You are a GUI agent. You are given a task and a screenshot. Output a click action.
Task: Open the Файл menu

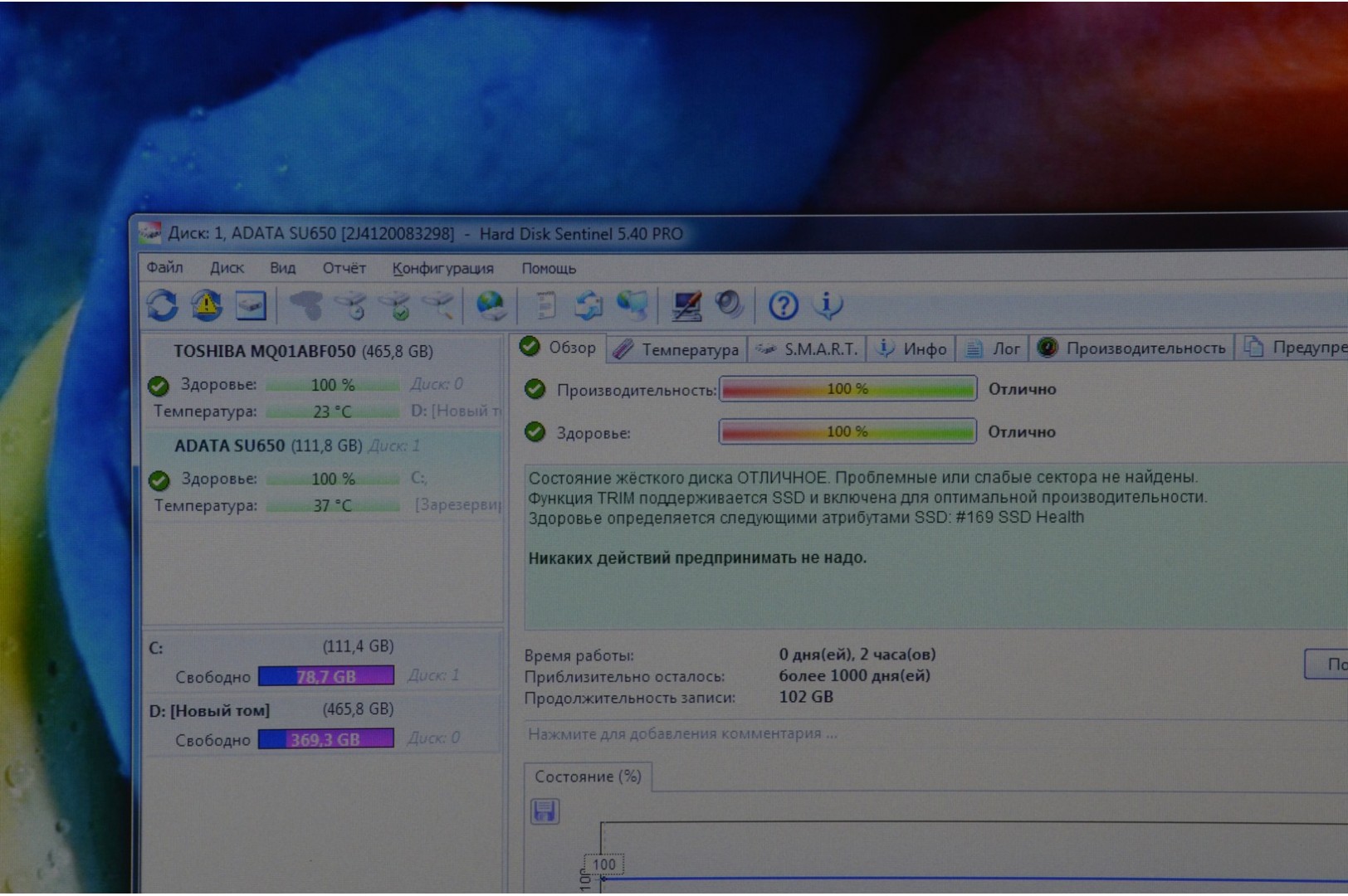pyautogui.click(x=164, y=267)
